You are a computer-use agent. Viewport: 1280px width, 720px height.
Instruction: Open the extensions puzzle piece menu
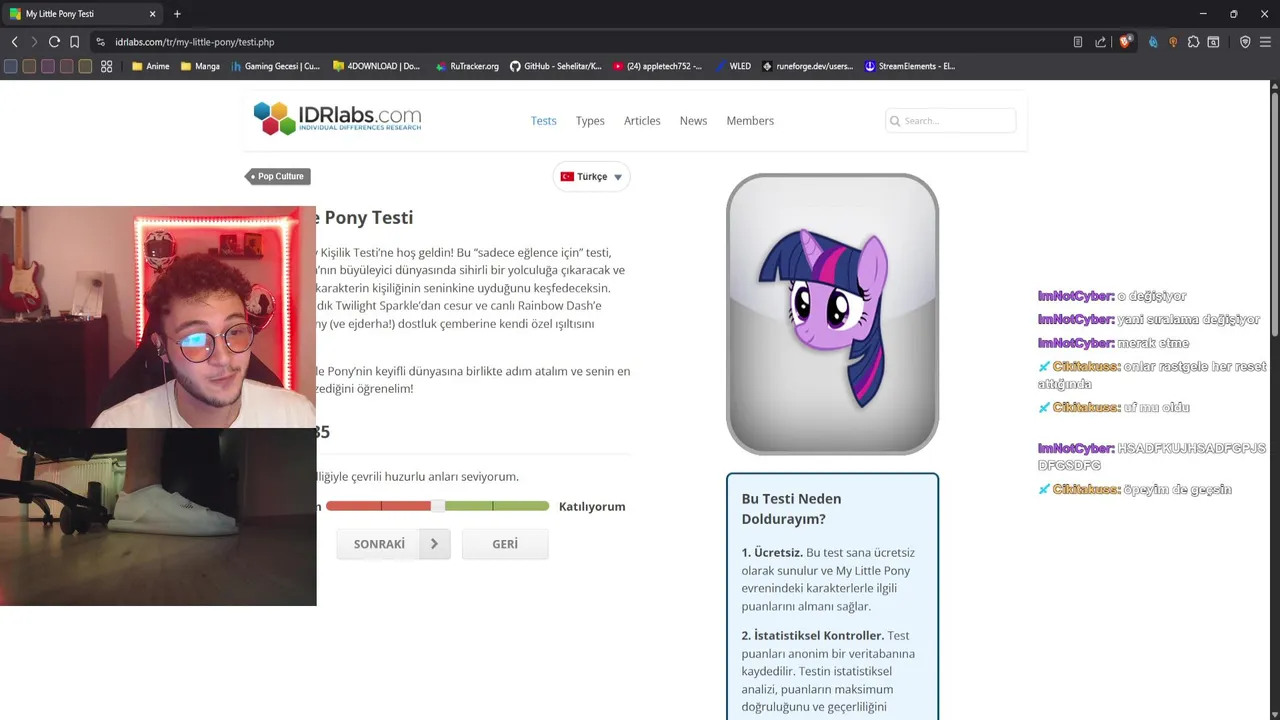(x=1193, y=42)
